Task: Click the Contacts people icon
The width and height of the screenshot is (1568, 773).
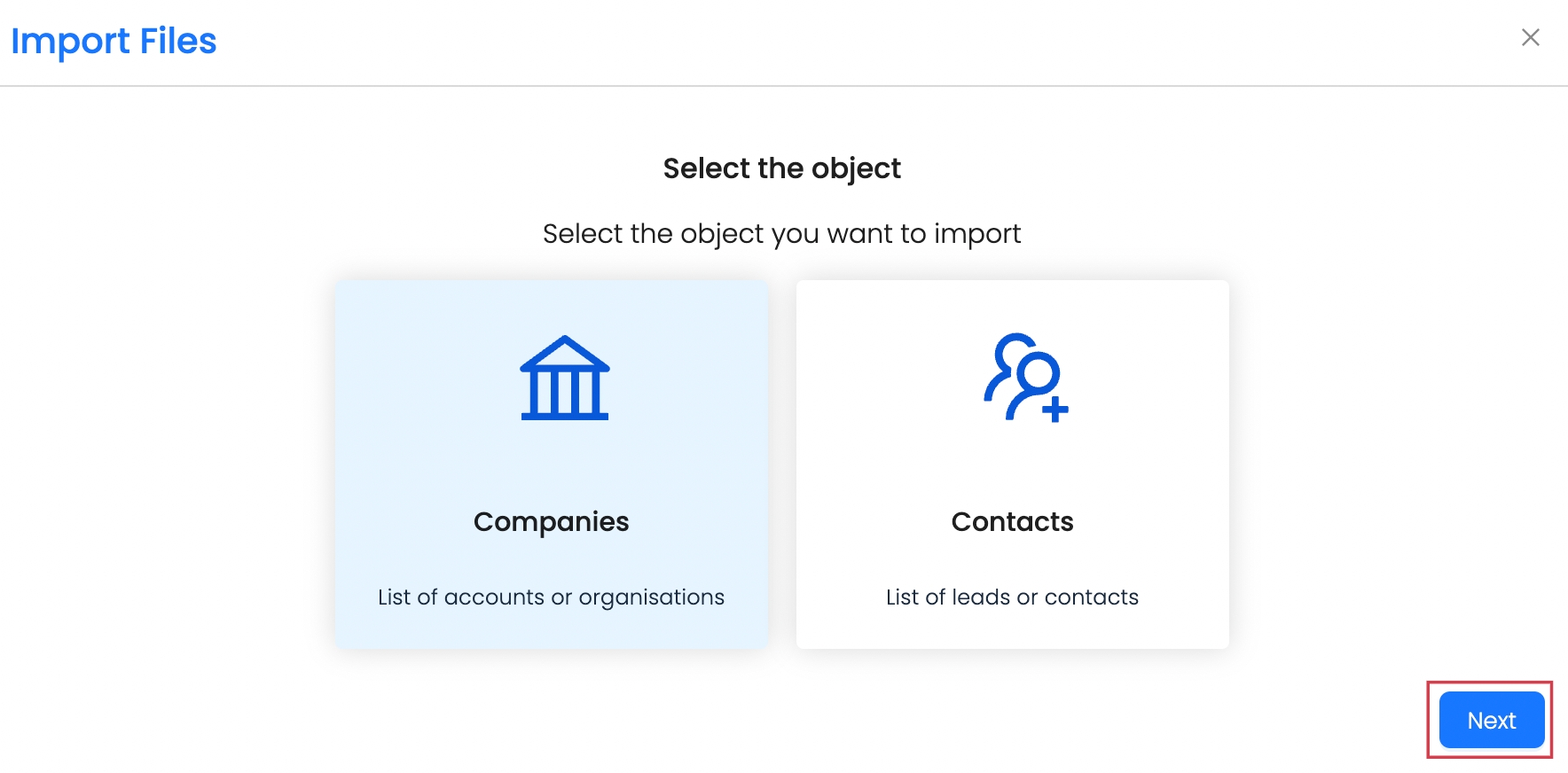Action: (x=1025, y=378)
